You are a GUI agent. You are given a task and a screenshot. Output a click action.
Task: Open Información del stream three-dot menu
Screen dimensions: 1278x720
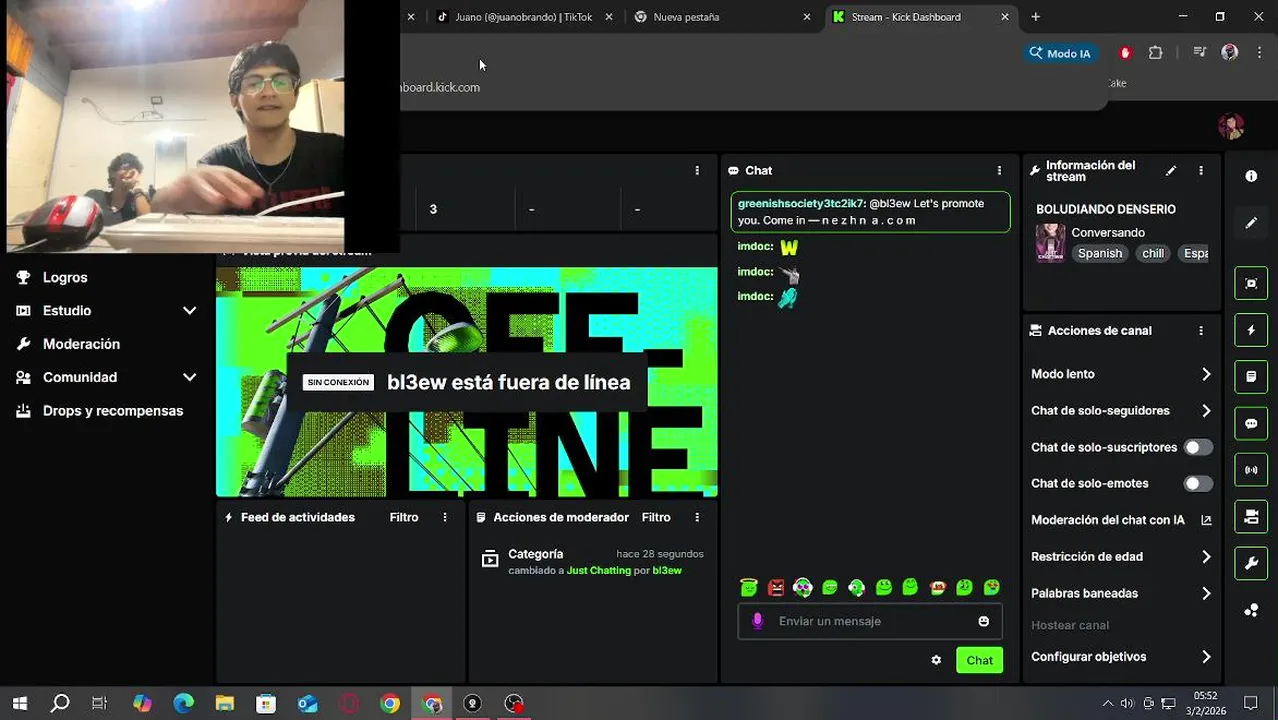tap(1201, 171)
